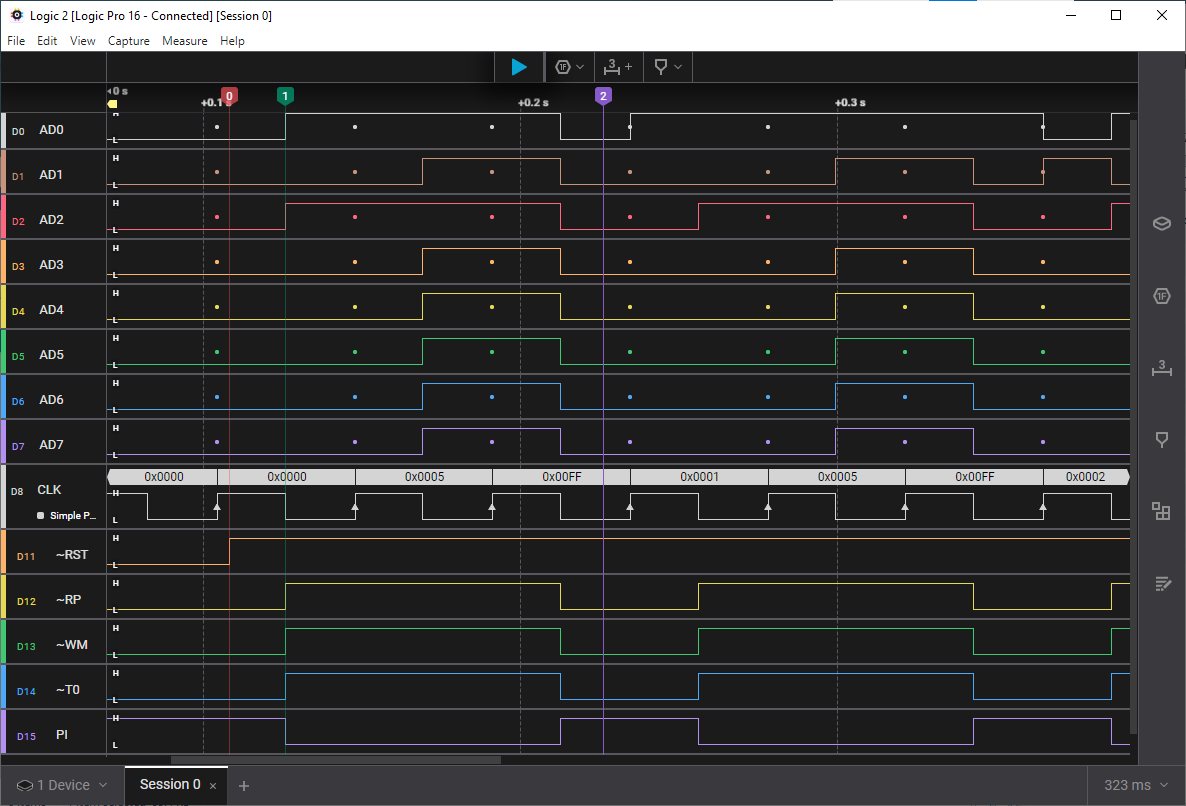Open the View menu
The height and width of the screenshot is (806, 1186).
[82, 41]
